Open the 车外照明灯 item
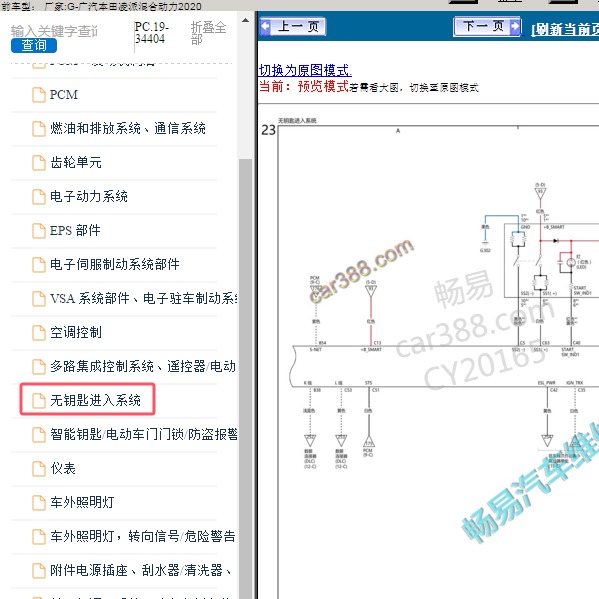 [83, 502]
